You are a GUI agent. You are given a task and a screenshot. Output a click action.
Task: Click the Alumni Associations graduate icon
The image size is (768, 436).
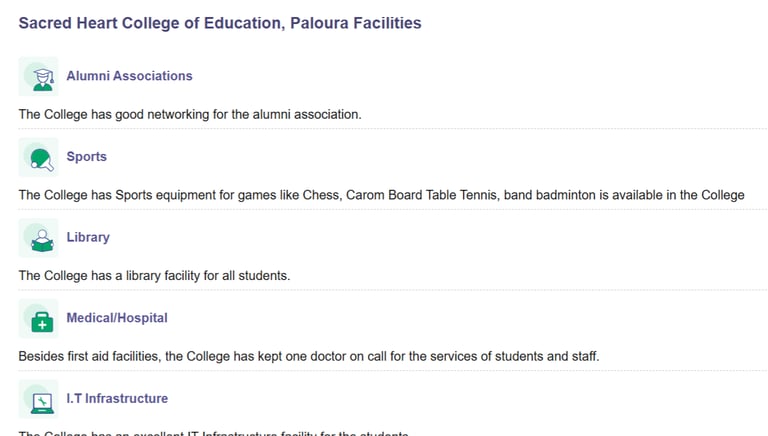coord(38,76)
